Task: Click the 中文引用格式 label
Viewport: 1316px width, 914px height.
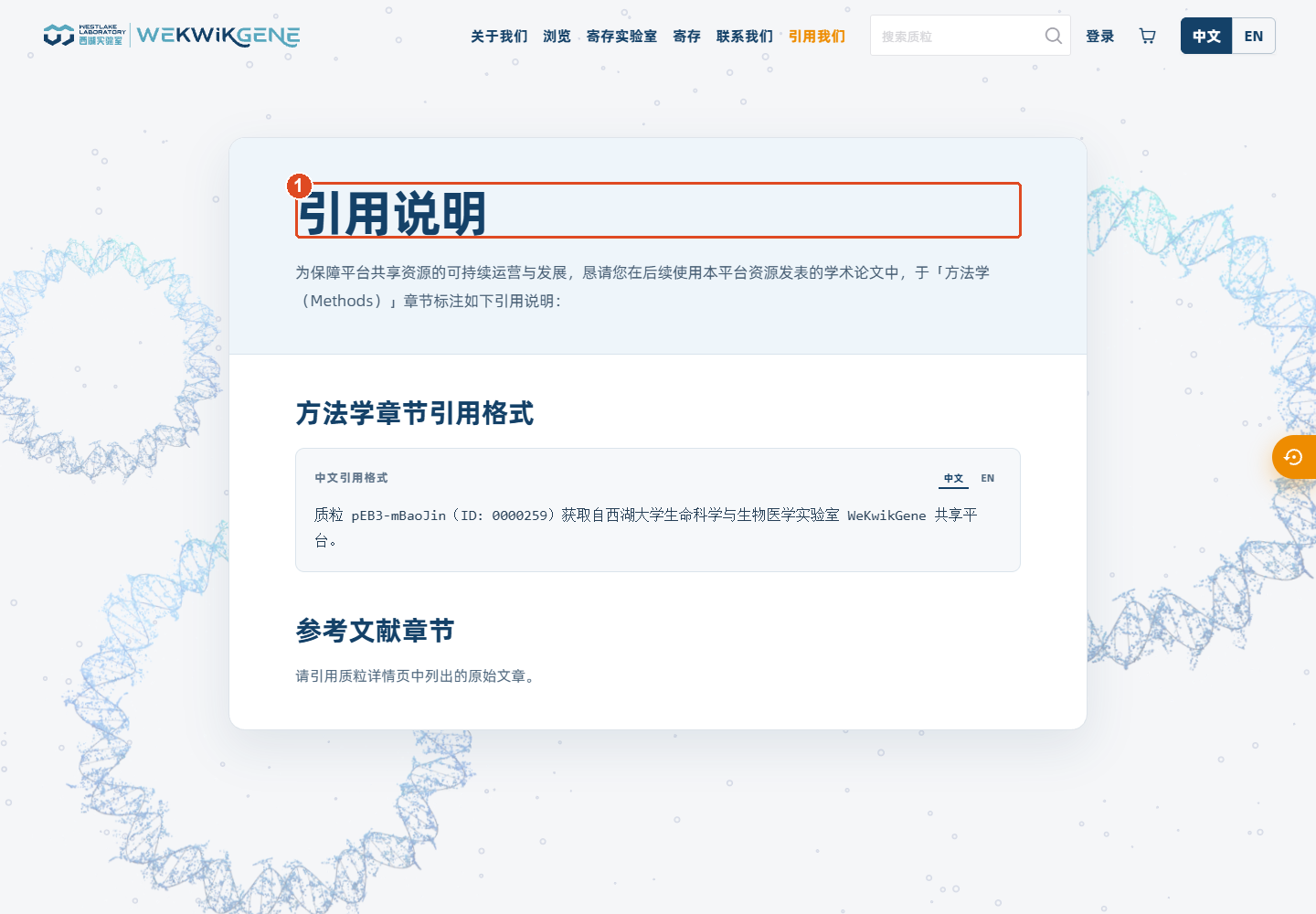Action: click(351, 478)
